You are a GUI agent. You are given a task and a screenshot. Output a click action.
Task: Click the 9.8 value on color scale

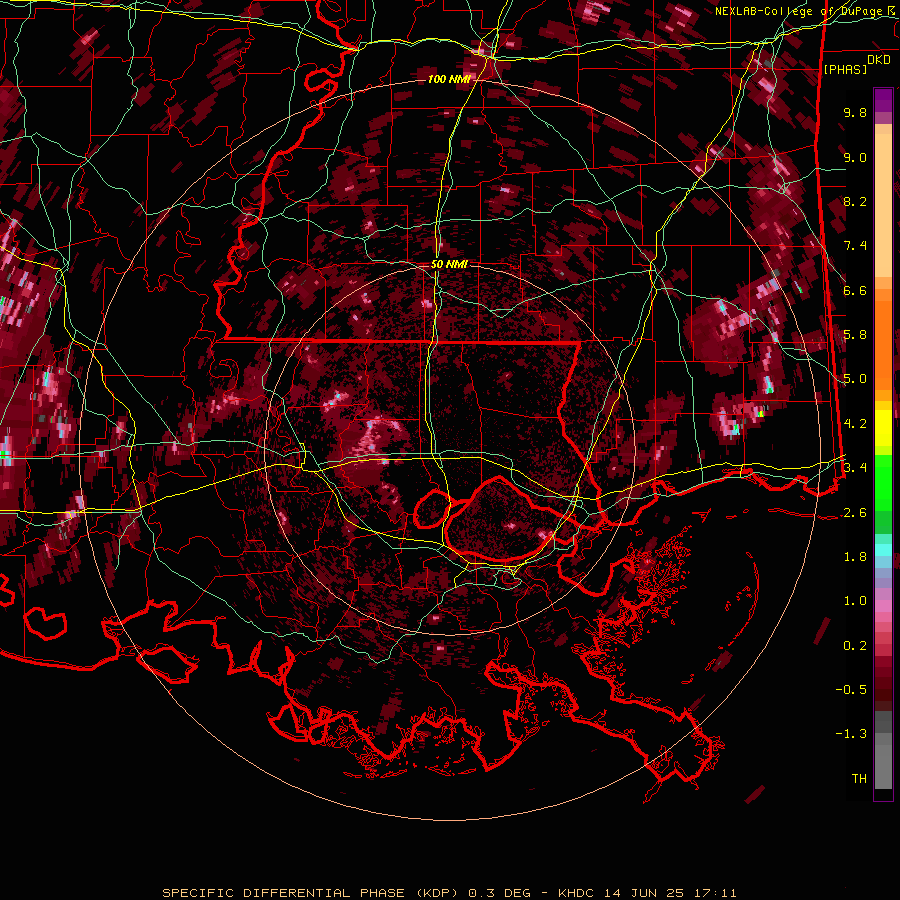coord(855,112)
